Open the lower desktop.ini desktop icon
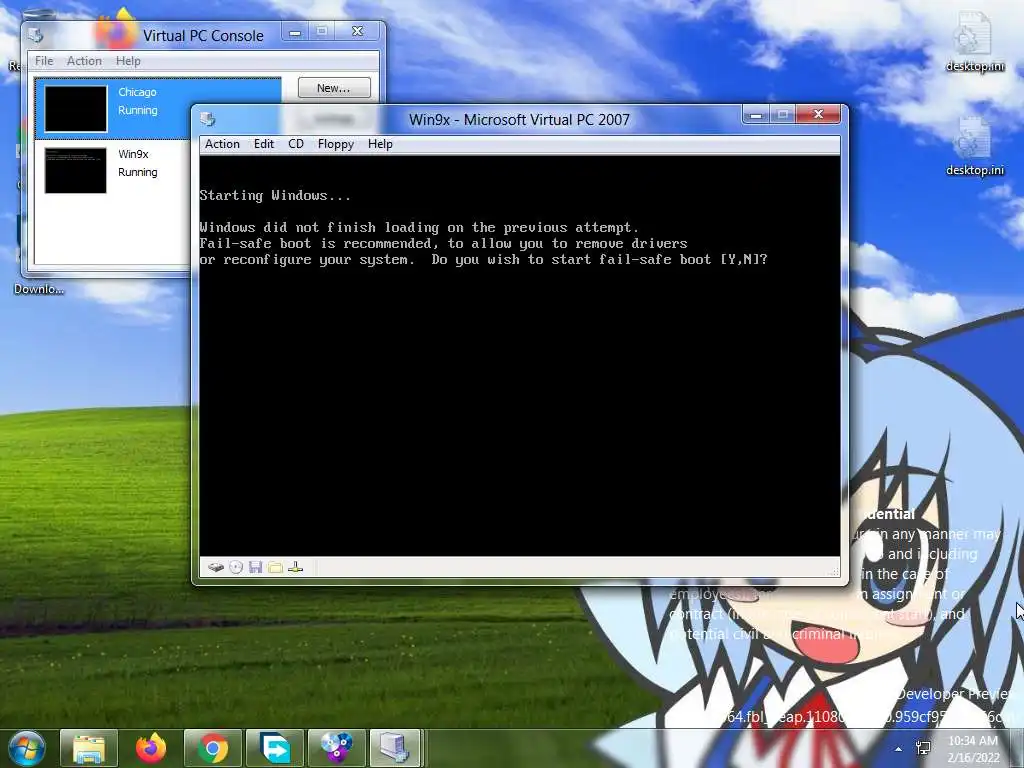1024x768 pixels. tap(974, 147)
